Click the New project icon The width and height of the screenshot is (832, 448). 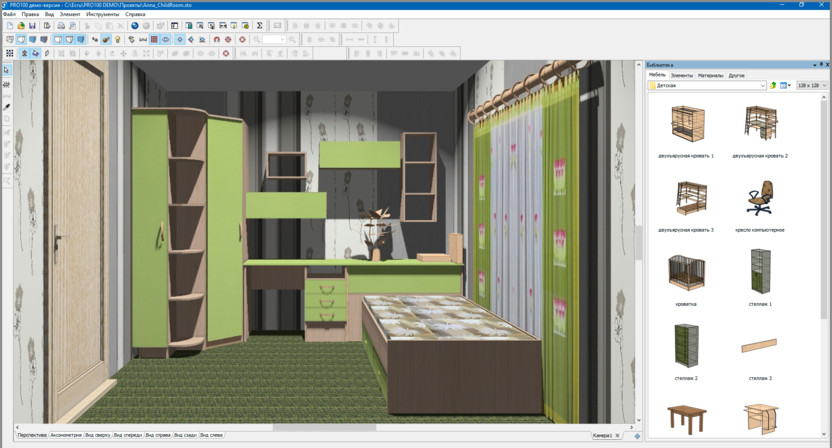coord(9,26)
